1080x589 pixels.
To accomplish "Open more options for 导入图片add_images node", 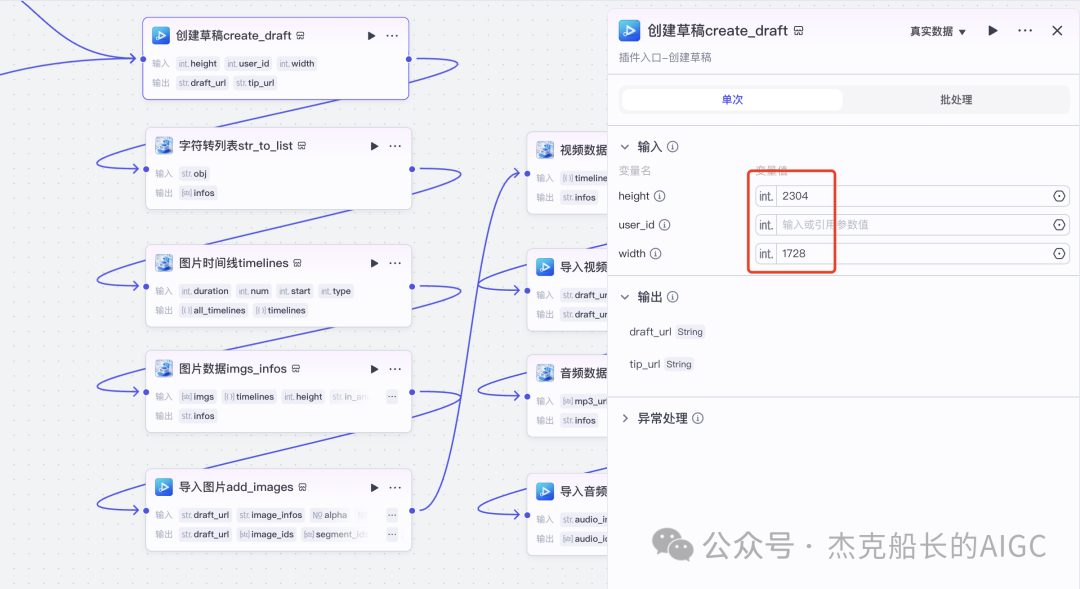I will point(395,488).
